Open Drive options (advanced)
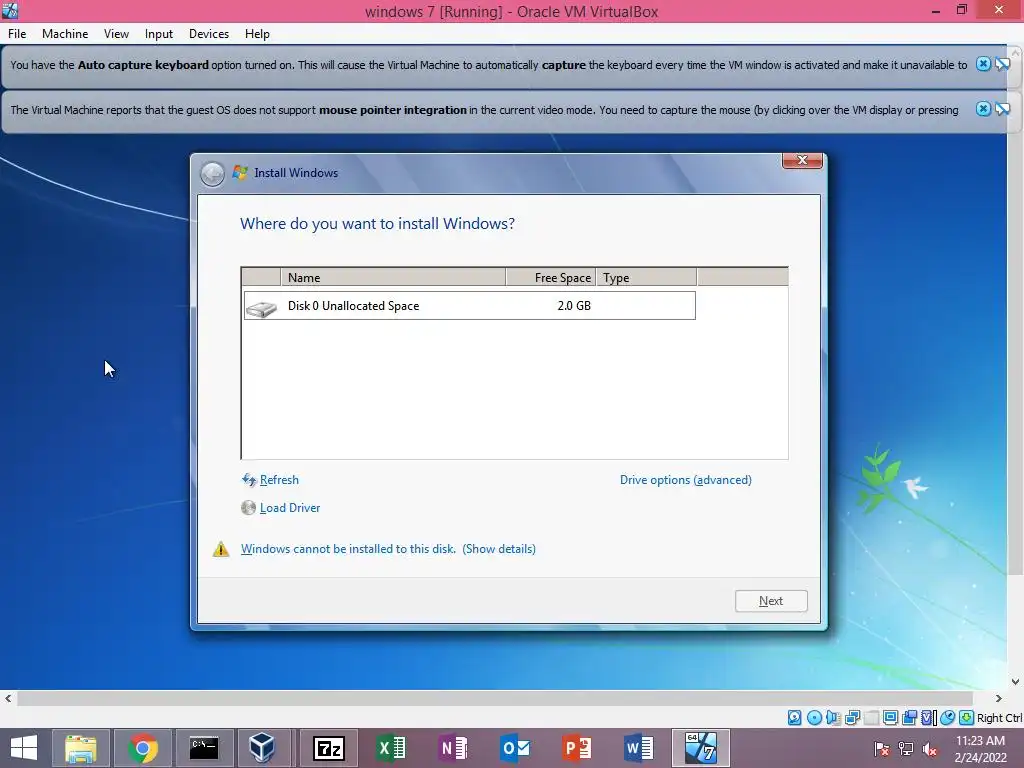The image size is (1024, 768). click(x=686, y=480)
